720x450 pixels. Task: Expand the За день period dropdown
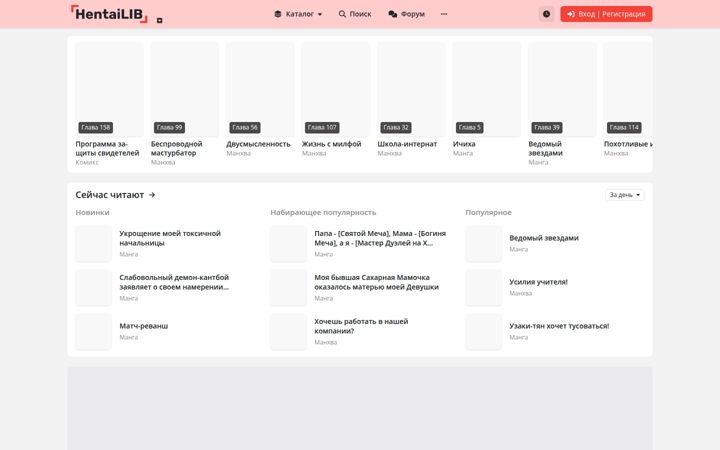(x=624, y=195)
